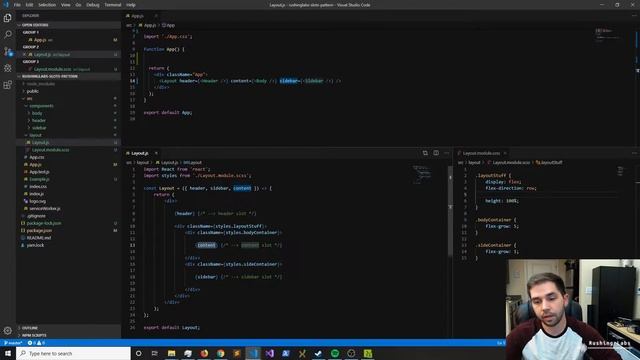640x360 pixels.
Task: Open the Debug view in the activity bar
Action: [8, 68]
